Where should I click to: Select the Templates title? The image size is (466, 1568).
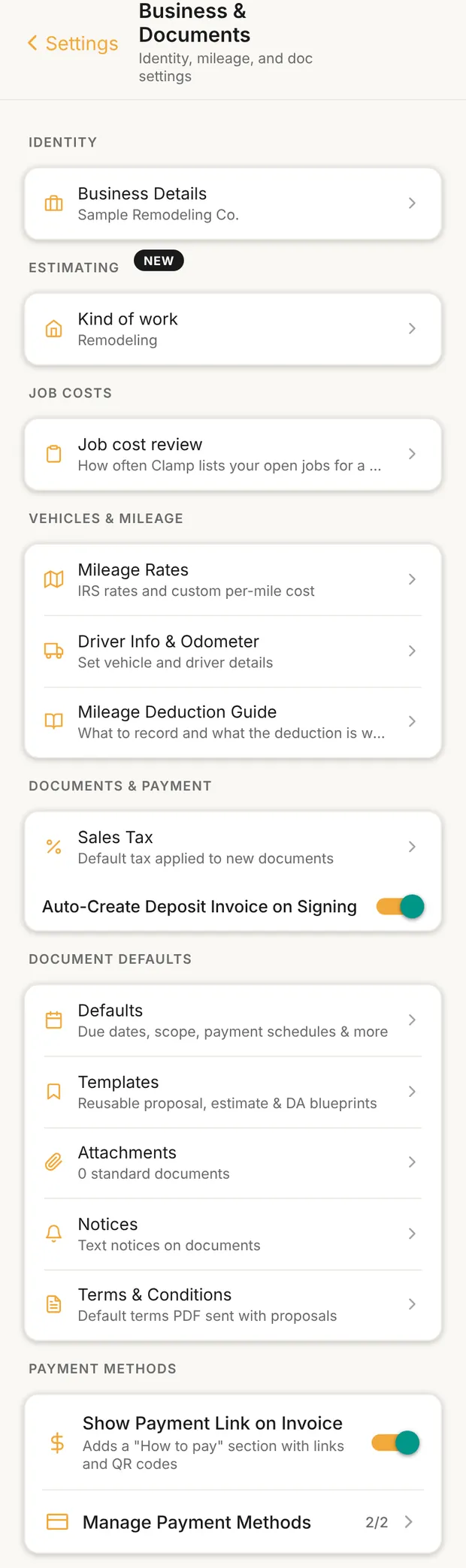click(x=118, y=1083)
